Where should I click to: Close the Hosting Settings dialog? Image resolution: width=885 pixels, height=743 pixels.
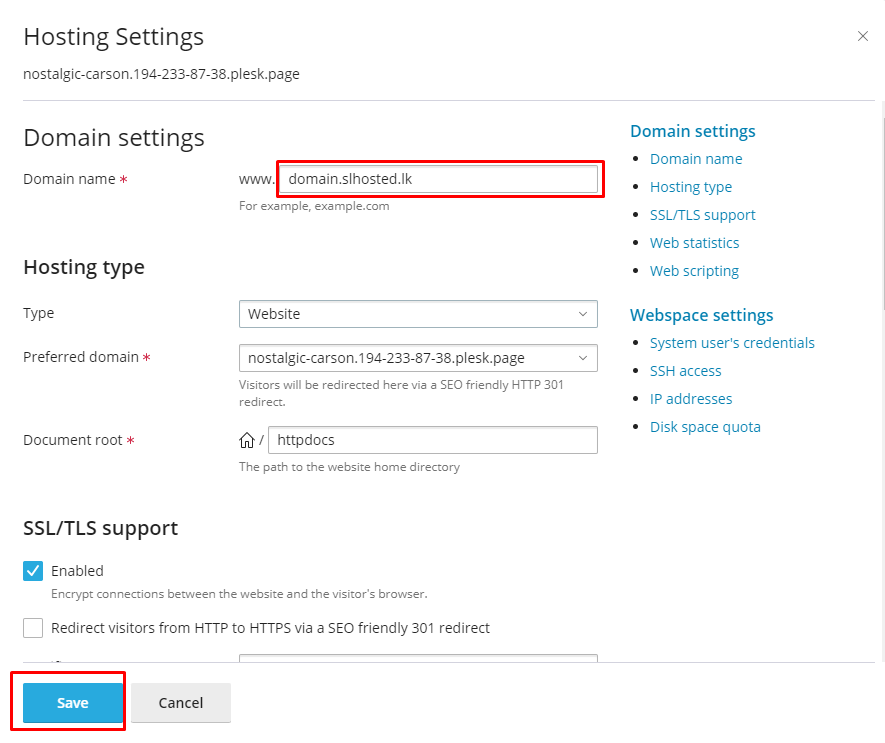(863, 36)
